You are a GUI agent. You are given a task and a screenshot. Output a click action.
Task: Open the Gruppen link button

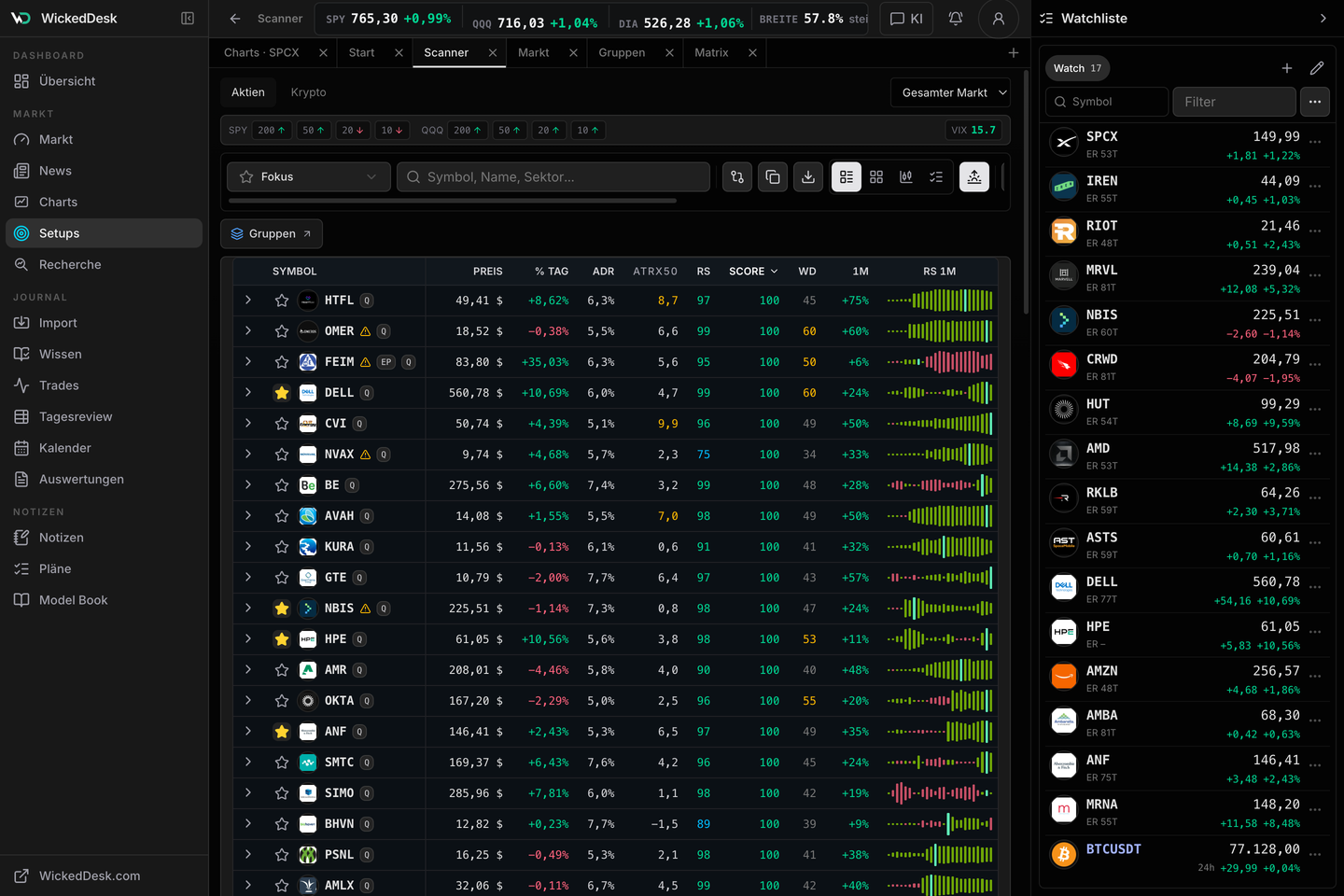272,233
